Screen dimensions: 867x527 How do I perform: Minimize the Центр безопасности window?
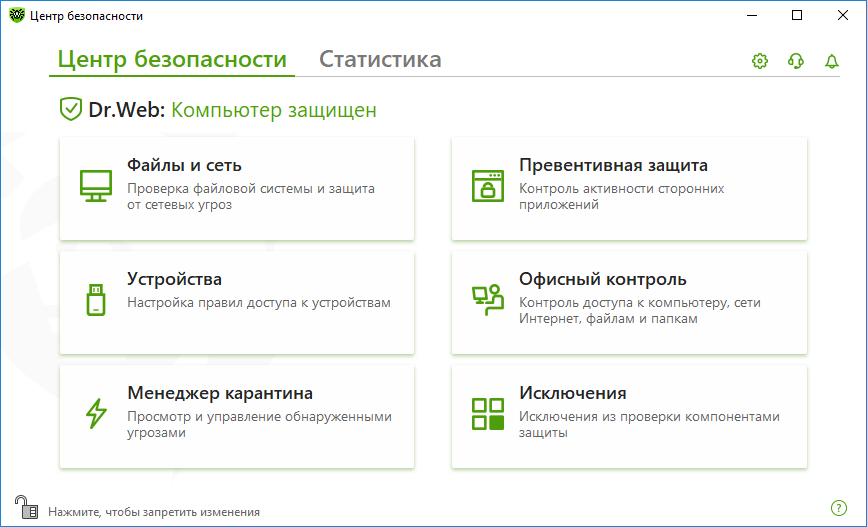point(752,15)
